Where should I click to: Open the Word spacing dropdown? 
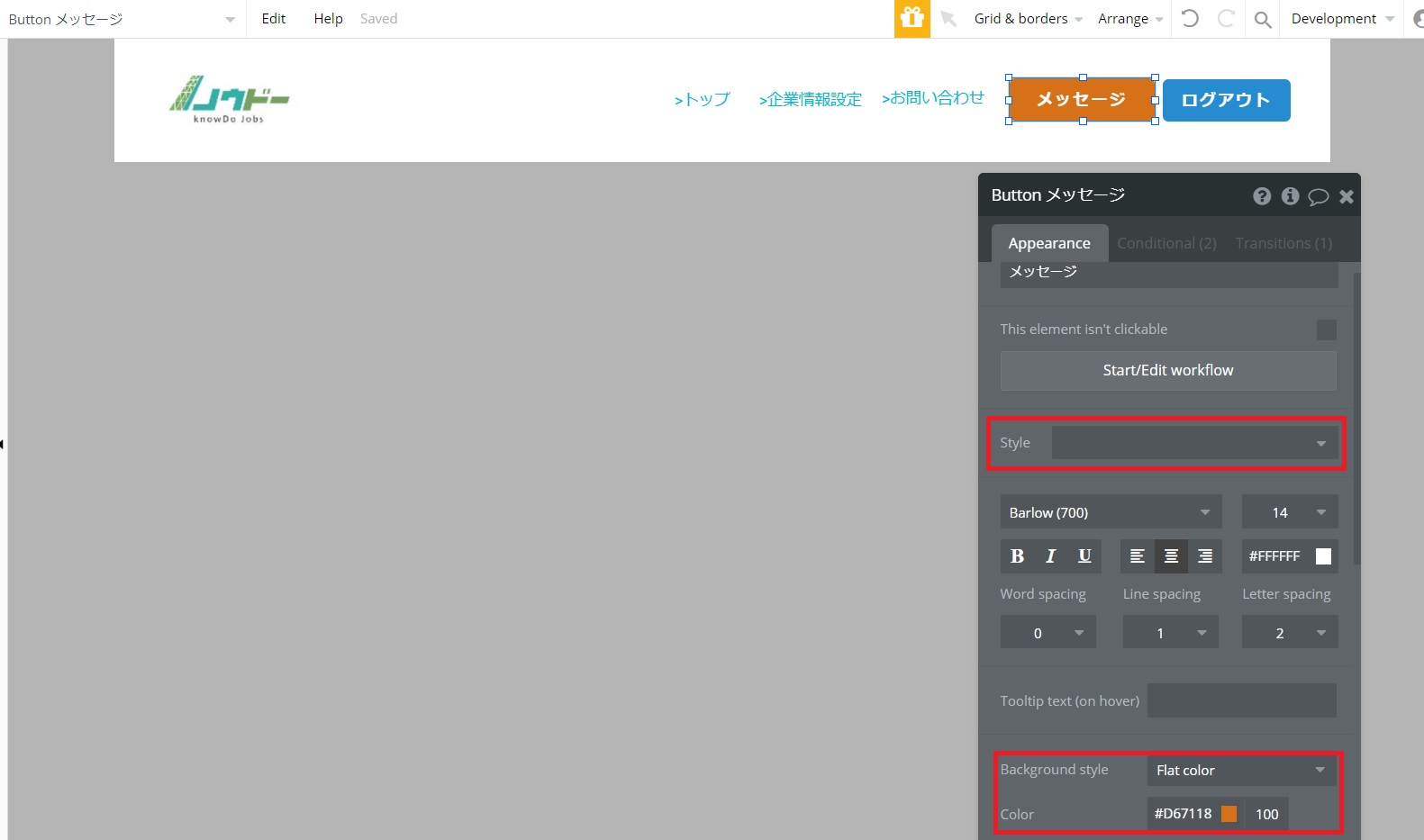(1048, 632)
